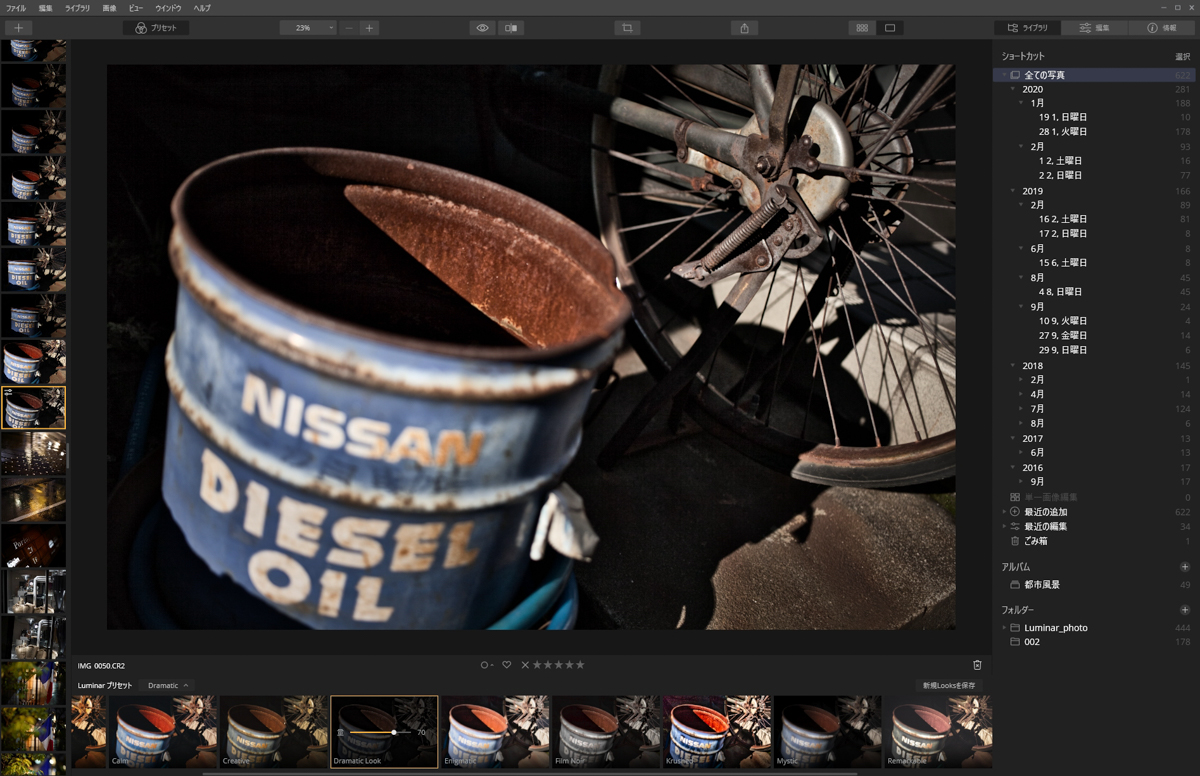Collapse the 1月 month under 2020
Image resolution: width=1200 pixels, height=776 pixels.
coord(1022,103)
